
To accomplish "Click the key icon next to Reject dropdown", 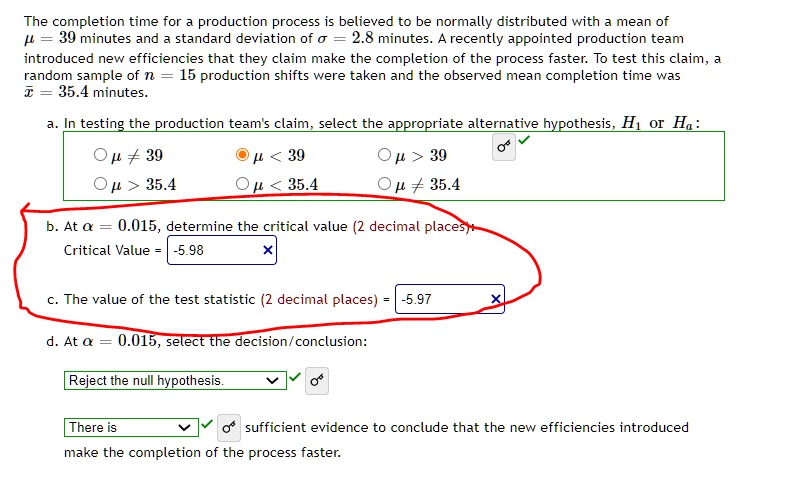I will 317,381.
